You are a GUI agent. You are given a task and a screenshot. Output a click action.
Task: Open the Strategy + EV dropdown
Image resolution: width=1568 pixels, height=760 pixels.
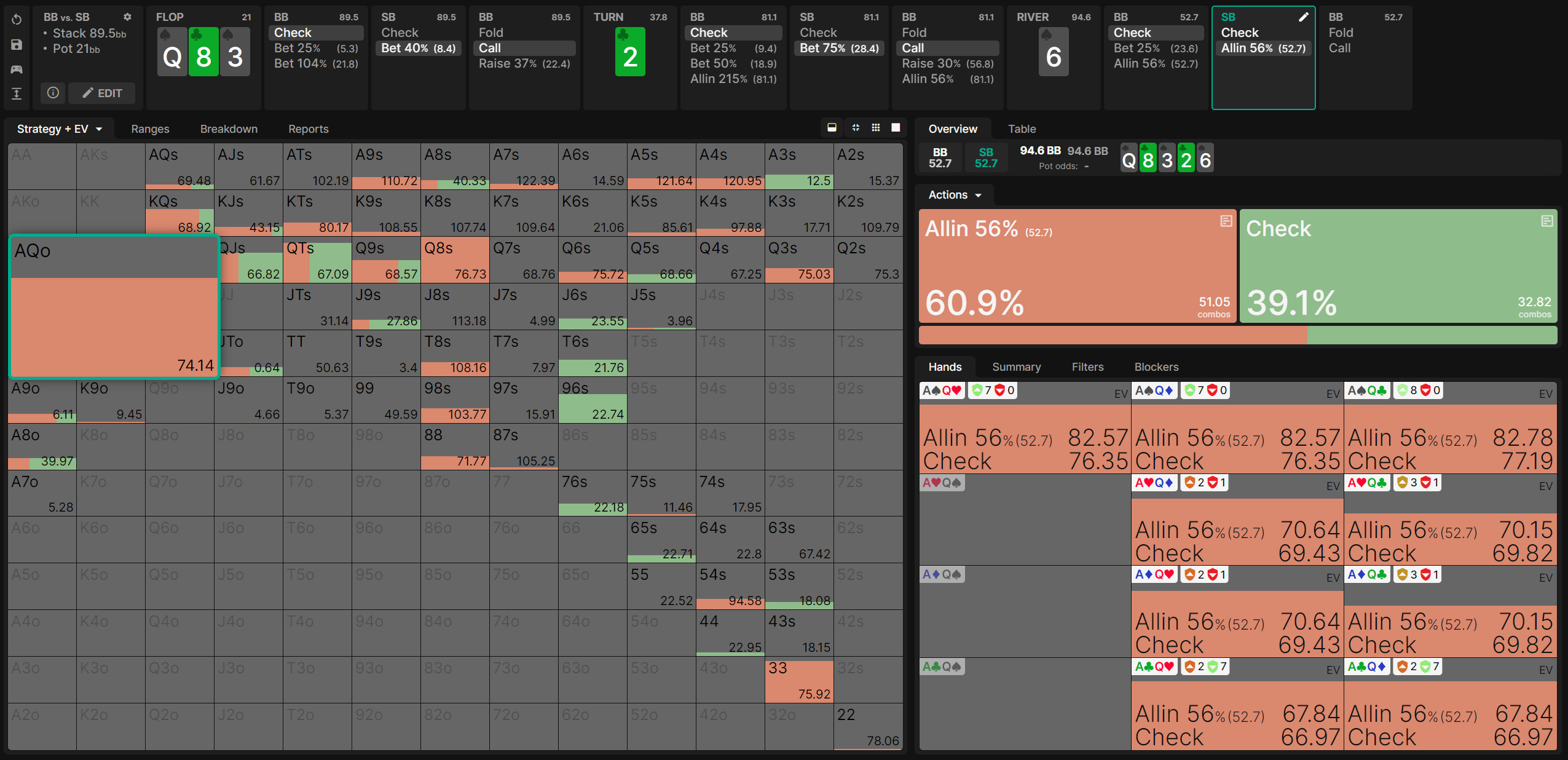[x=60, y=129]
